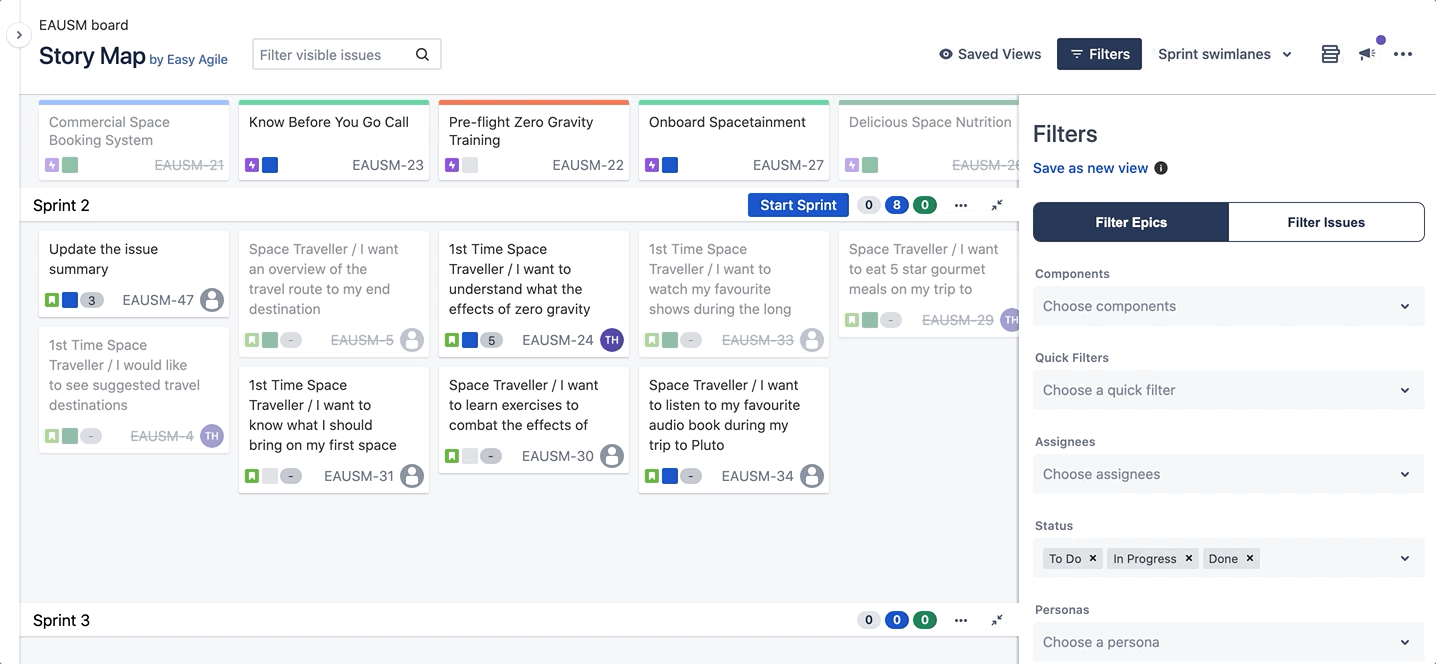1436x664 pixels.
Task: Remove the To Do status tag
Action: [1093, 558]
